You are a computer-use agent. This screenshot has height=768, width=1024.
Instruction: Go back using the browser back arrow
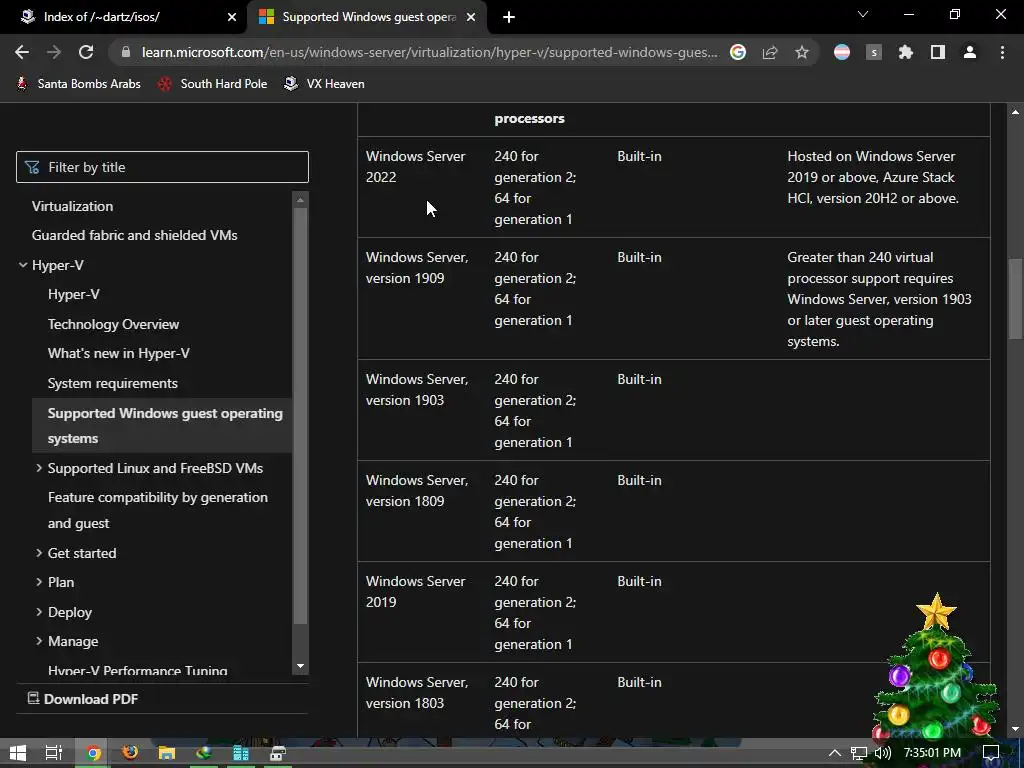click(x=22, y=52)
